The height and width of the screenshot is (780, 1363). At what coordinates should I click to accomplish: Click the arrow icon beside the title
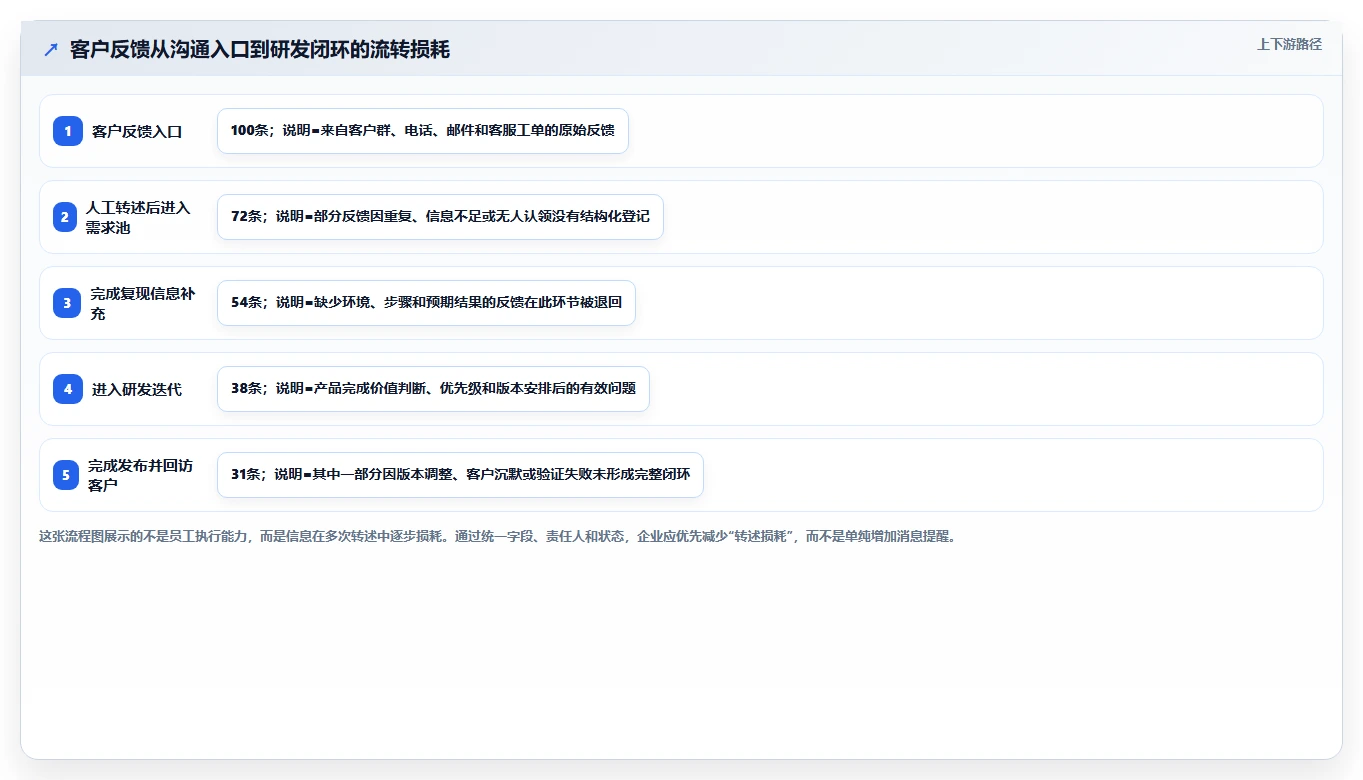coord(51,50)
